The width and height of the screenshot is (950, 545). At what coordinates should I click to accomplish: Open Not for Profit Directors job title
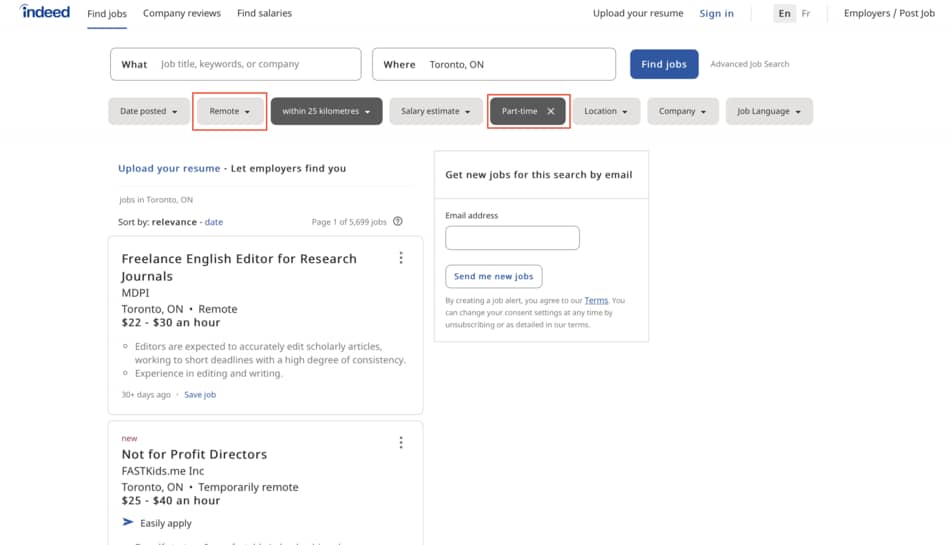[194, 454]
